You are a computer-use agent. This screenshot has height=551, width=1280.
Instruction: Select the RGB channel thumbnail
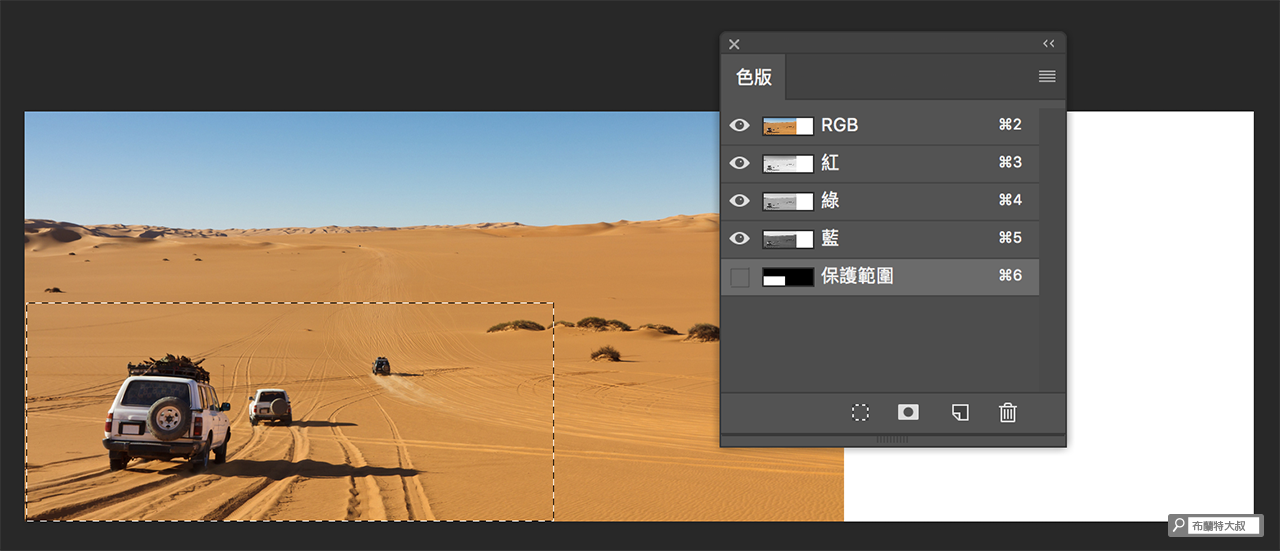tap(788, 126)
